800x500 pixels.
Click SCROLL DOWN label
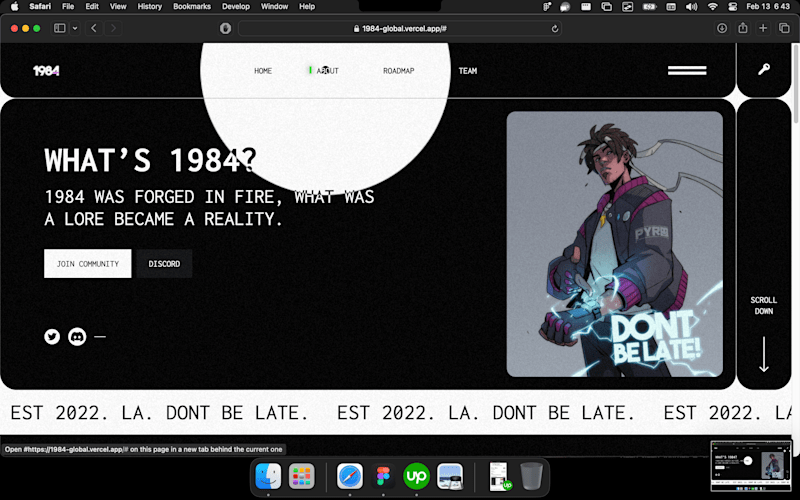(764, 306)
